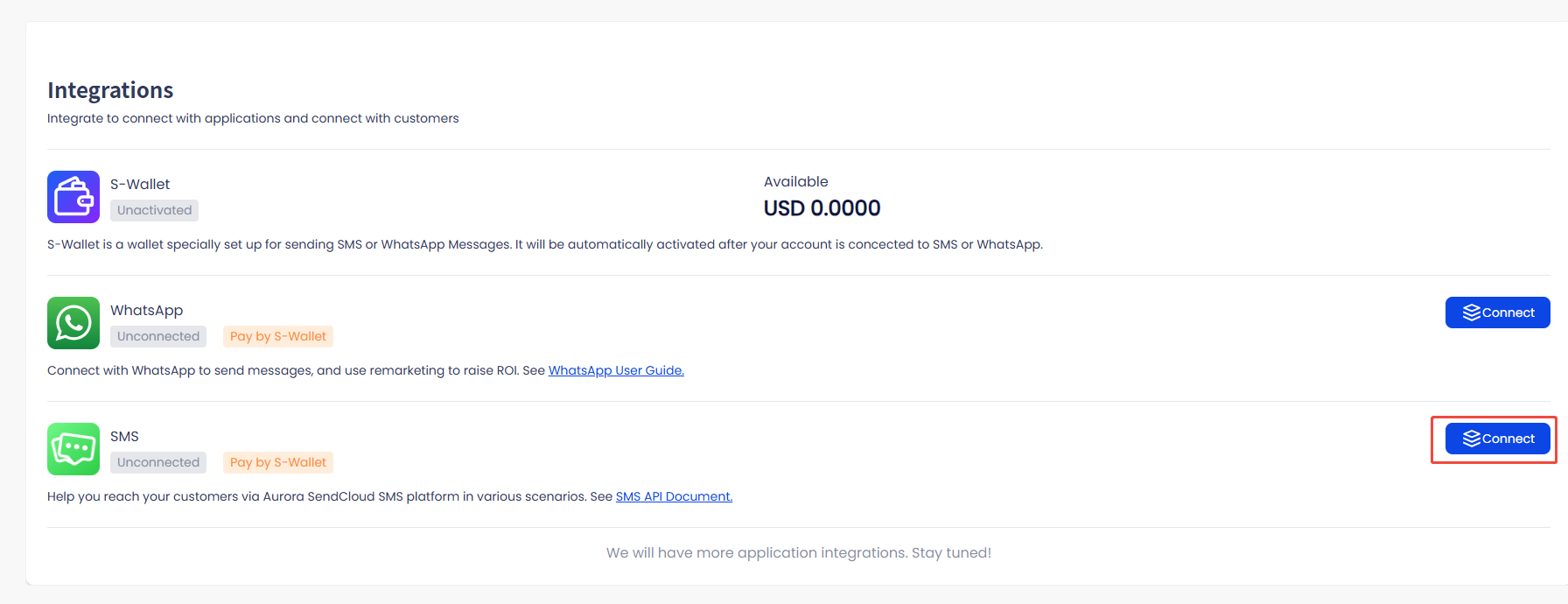Click the USD 0.0000 available balance
Viewport: 1568px width, 604px height.
pyautogui.click(x=822, y=208)
